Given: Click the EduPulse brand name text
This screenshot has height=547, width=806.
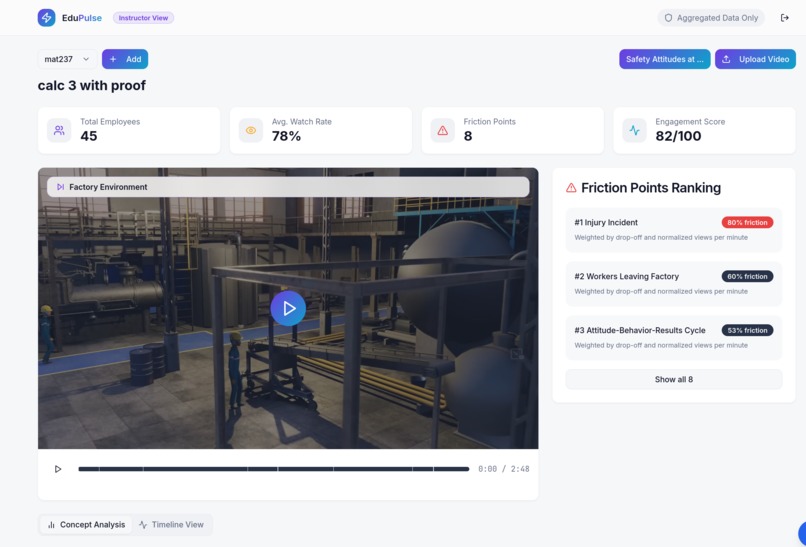Looking at the screenshot, I should point(82,18).
